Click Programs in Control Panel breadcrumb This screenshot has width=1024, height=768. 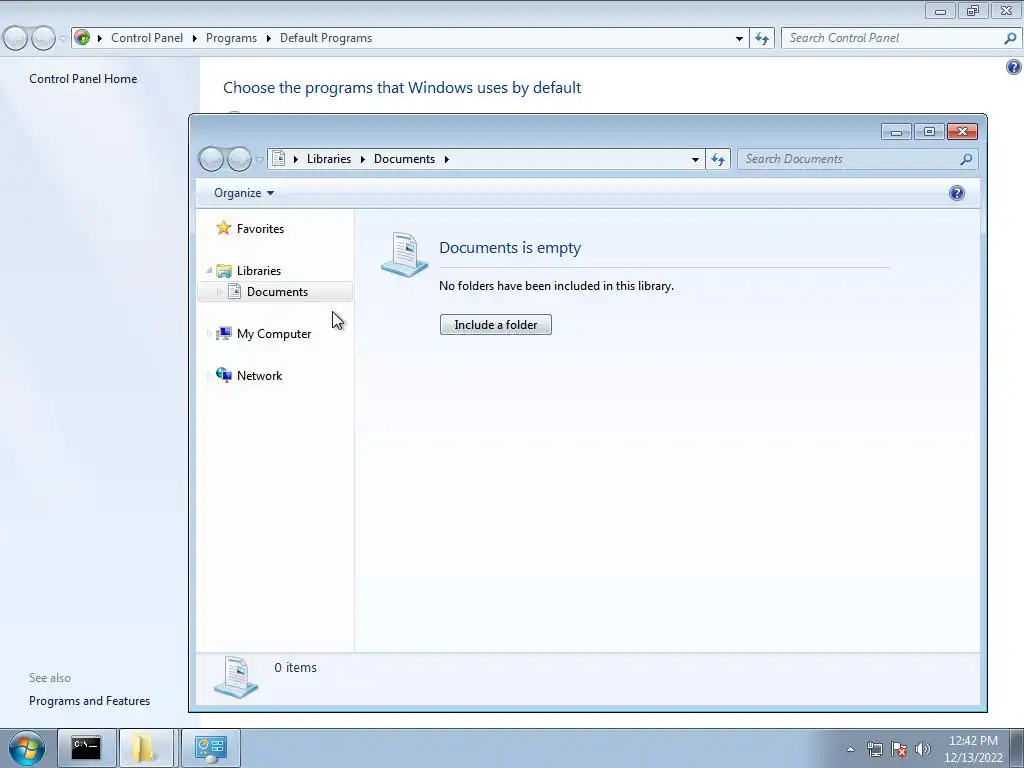(231, 38)
